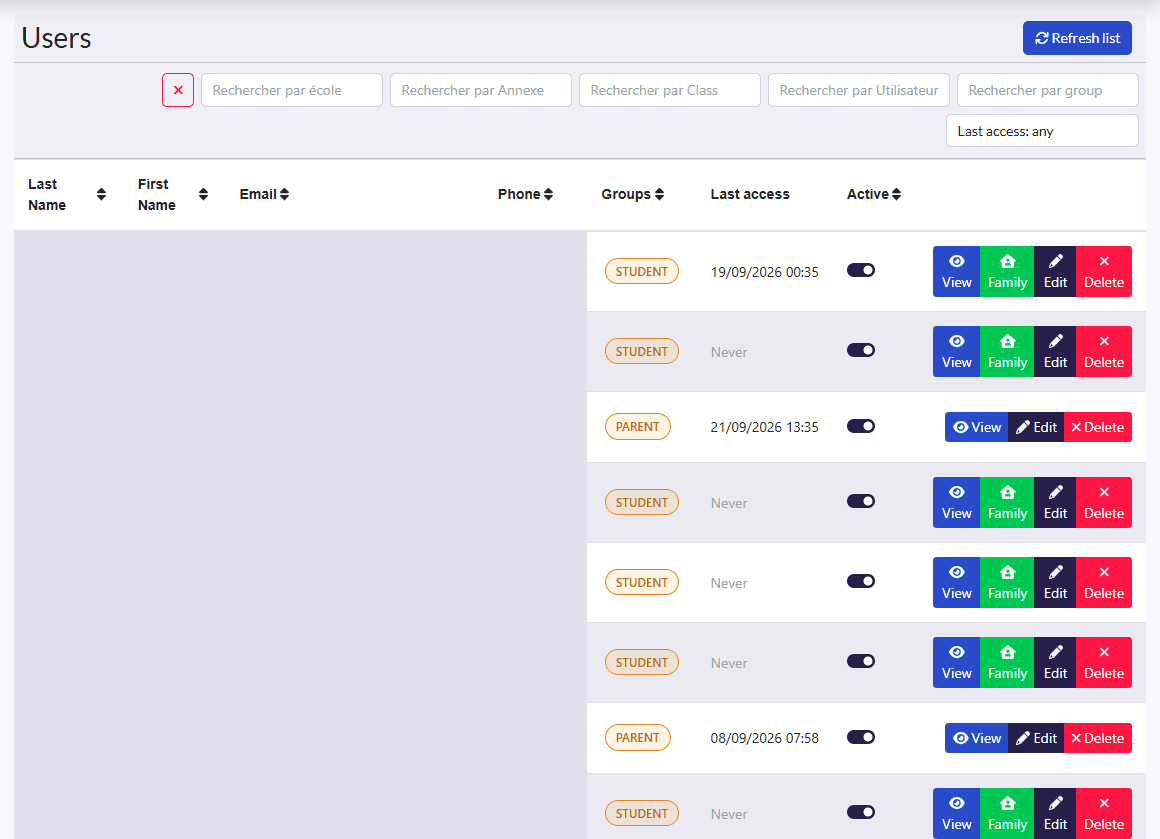
Task: Focus the Rechercher par école field
Action: [291, 90]
